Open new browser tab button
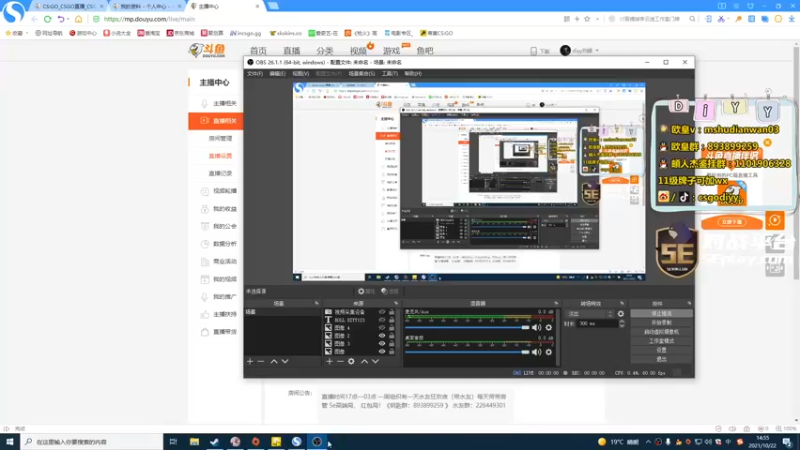Image resolution: width=800 pixels, height=450 pixels. (273, 6)
